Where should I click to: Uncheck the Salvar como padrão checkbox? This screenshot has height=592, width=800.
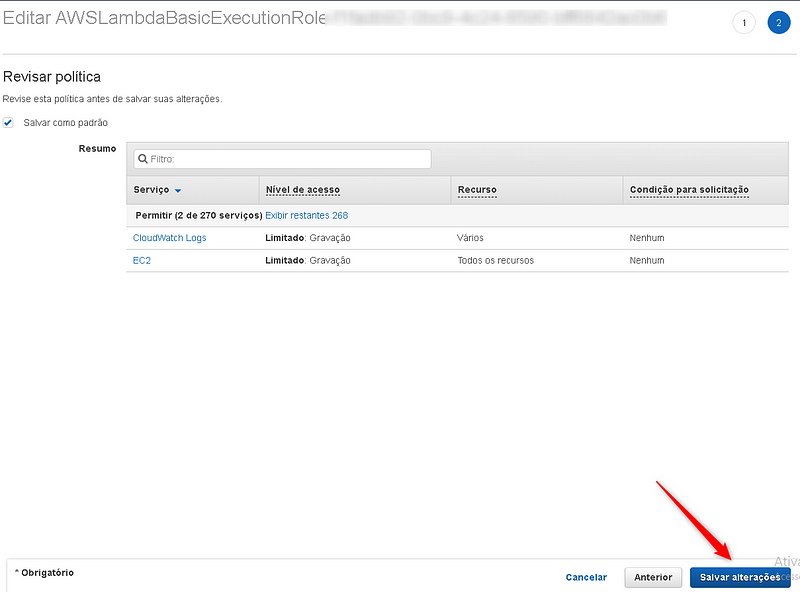point(8,122)
